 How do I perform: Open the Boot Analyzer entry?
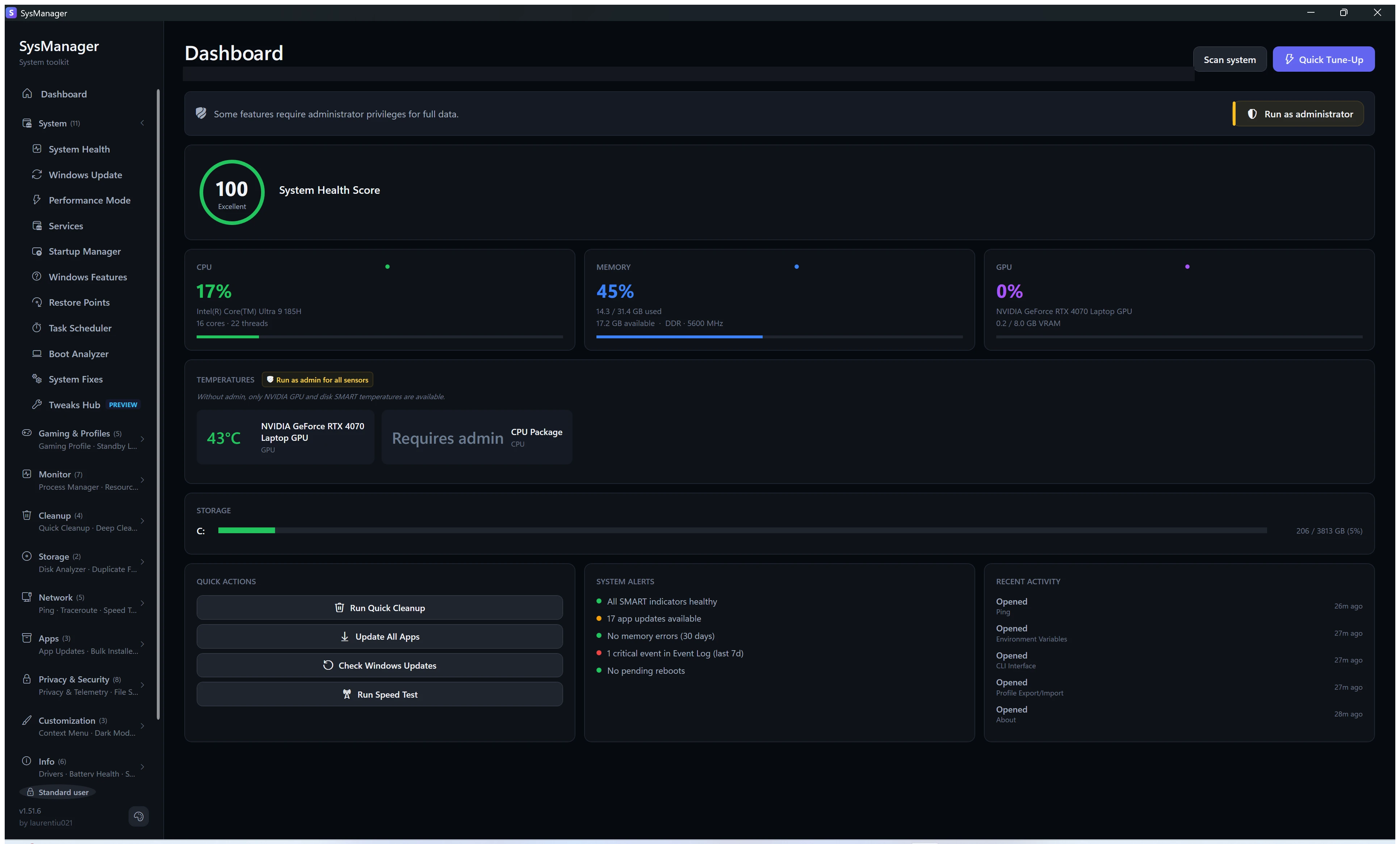(79, 354)
